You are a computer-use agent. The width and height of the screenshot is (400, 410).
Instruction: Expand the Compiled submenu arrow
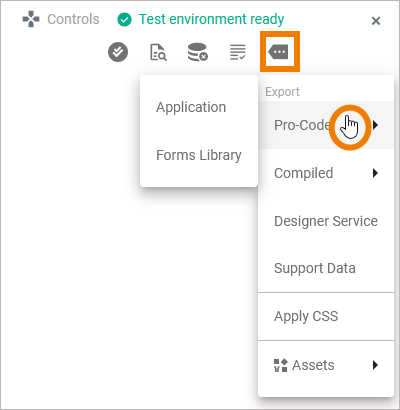click(x=376, y=173)
